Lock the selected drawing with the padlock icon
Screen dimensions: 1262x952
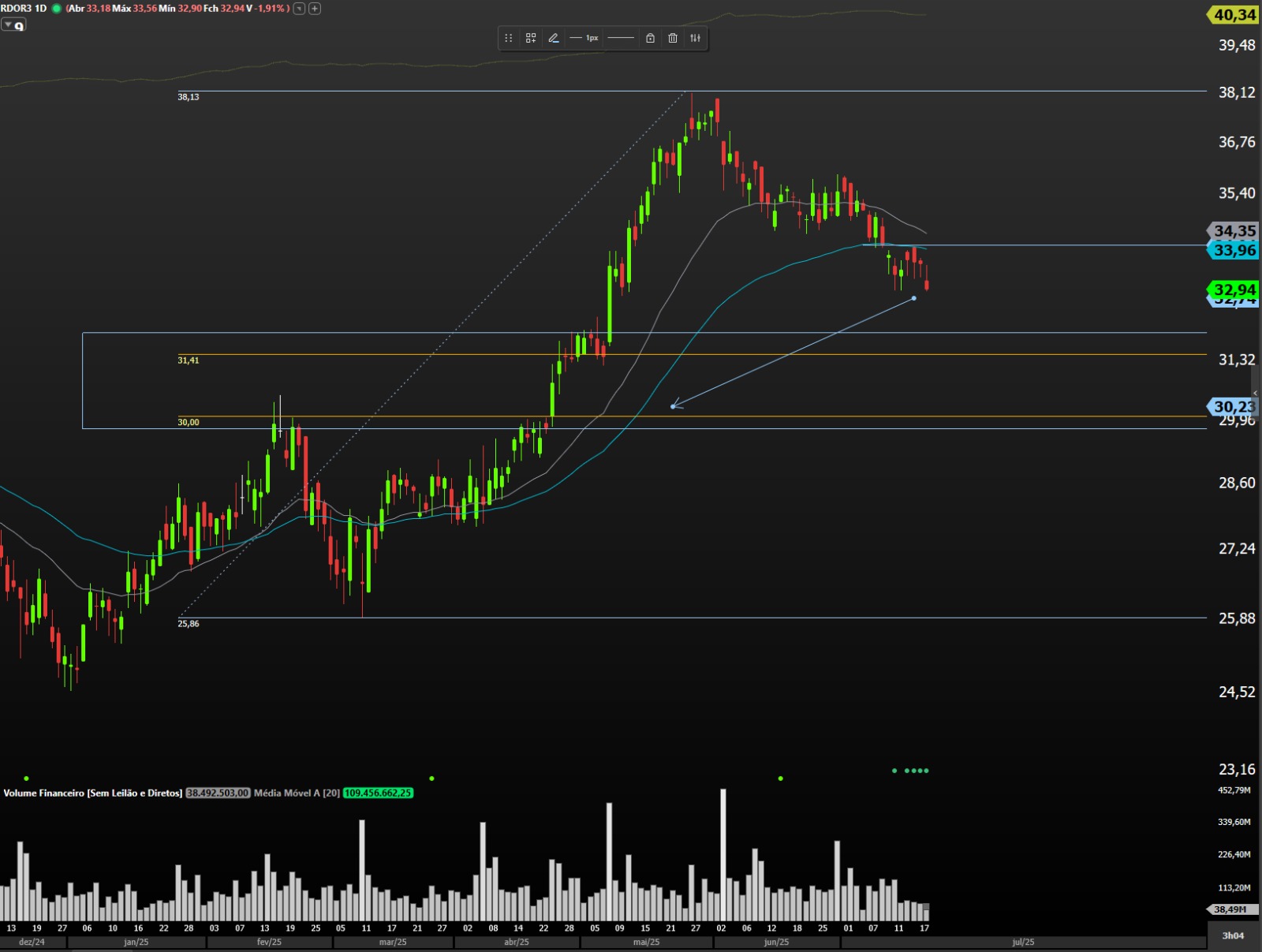tap(650, 38)
